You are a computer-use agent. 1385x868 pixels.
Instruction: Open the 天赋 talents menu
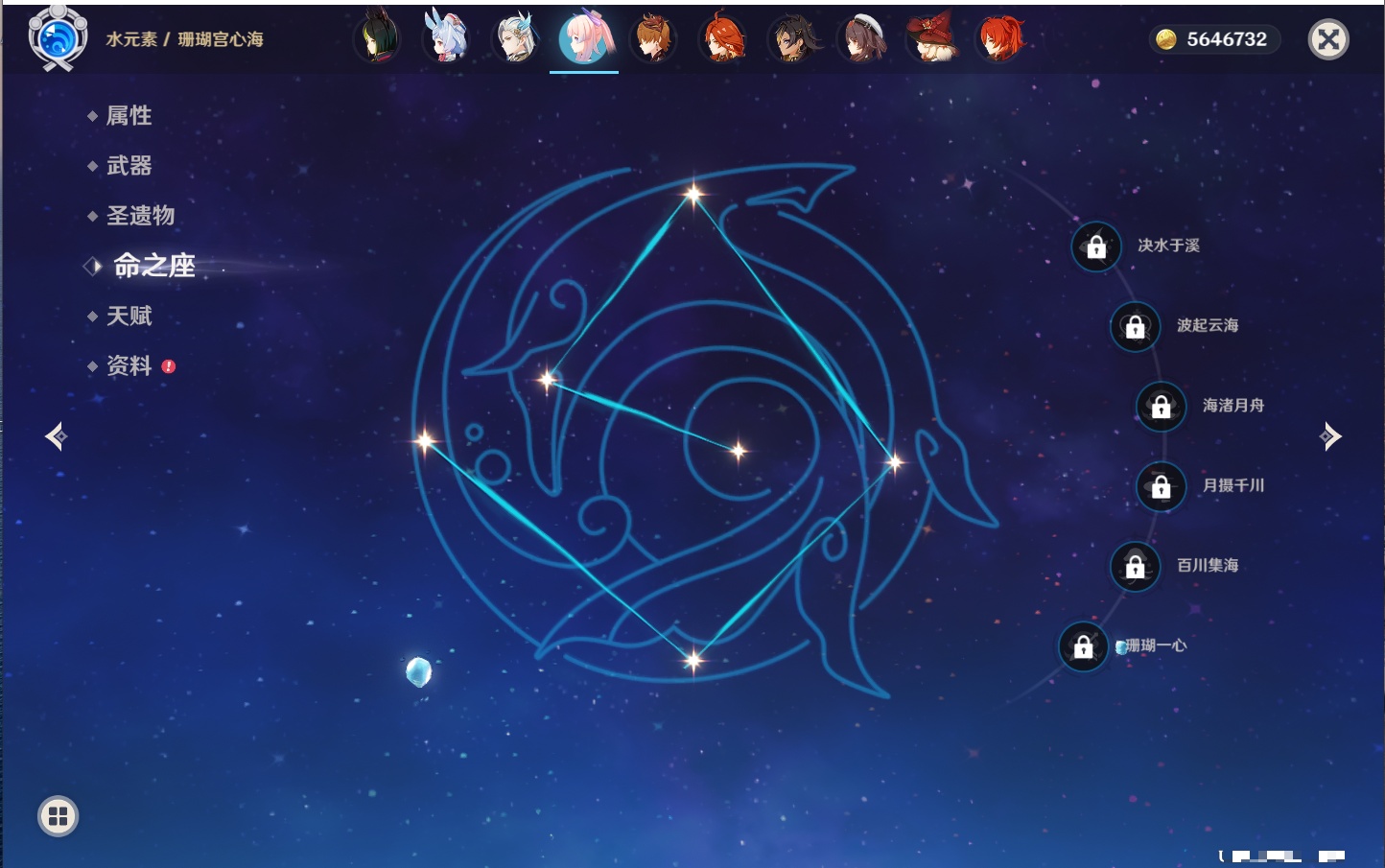129,316
